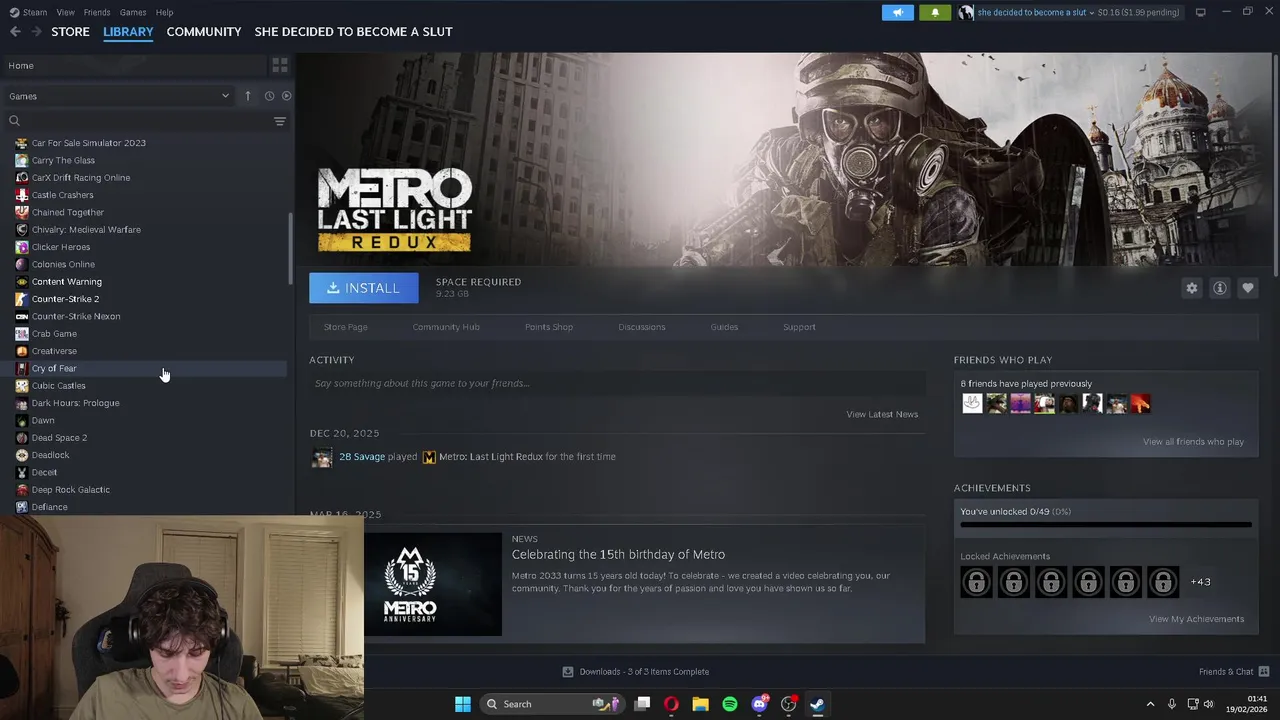Screen dimensions: 1280x720
Task: Open the View menu
Action: [x=66, y=12]
